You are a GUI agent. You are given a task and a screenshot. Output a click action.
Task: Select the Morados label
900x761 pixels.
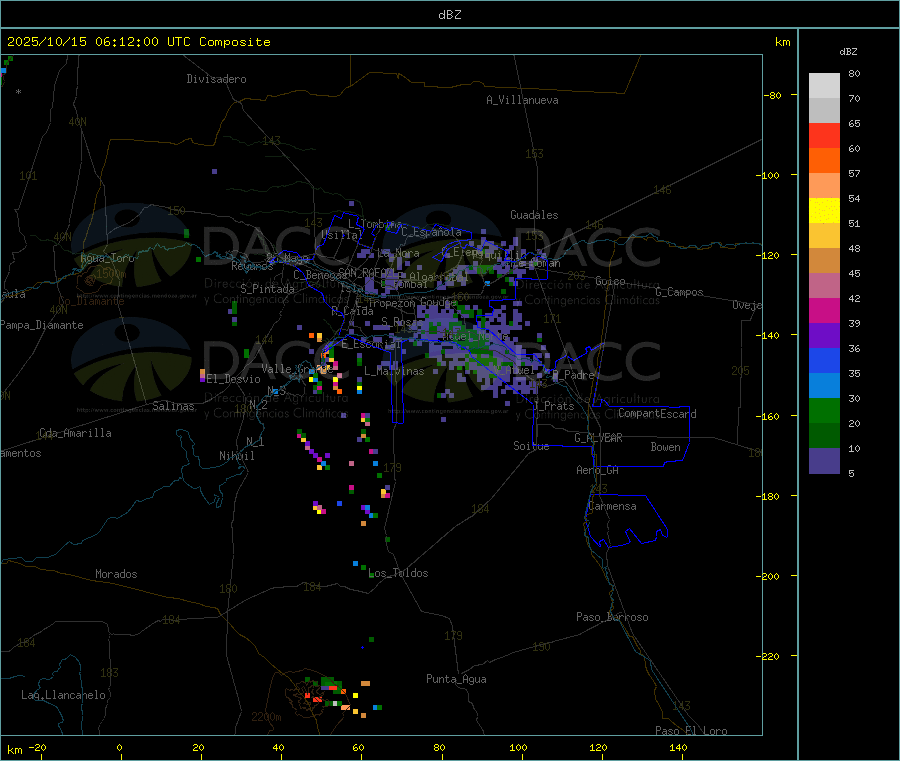pos(117,574)
